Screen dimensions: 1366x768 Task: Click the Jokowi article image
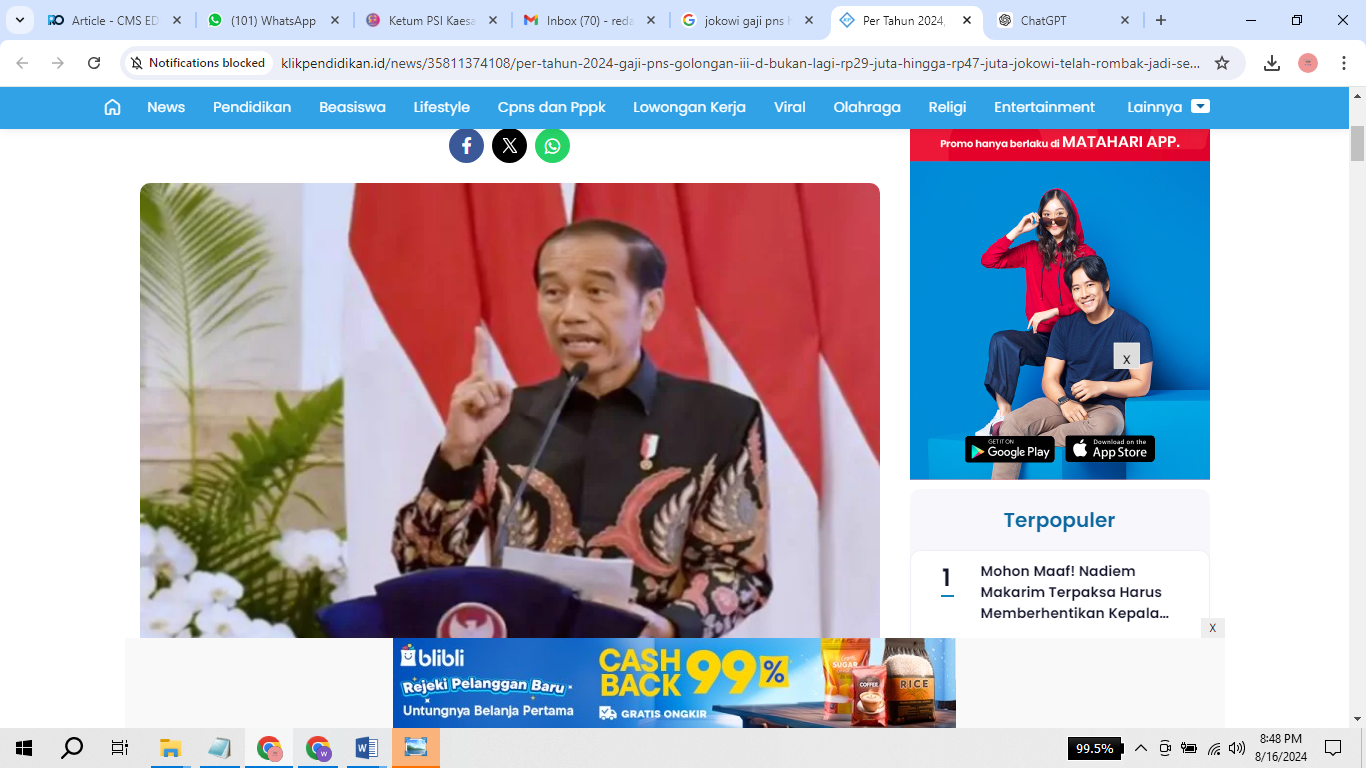point(510,410)
